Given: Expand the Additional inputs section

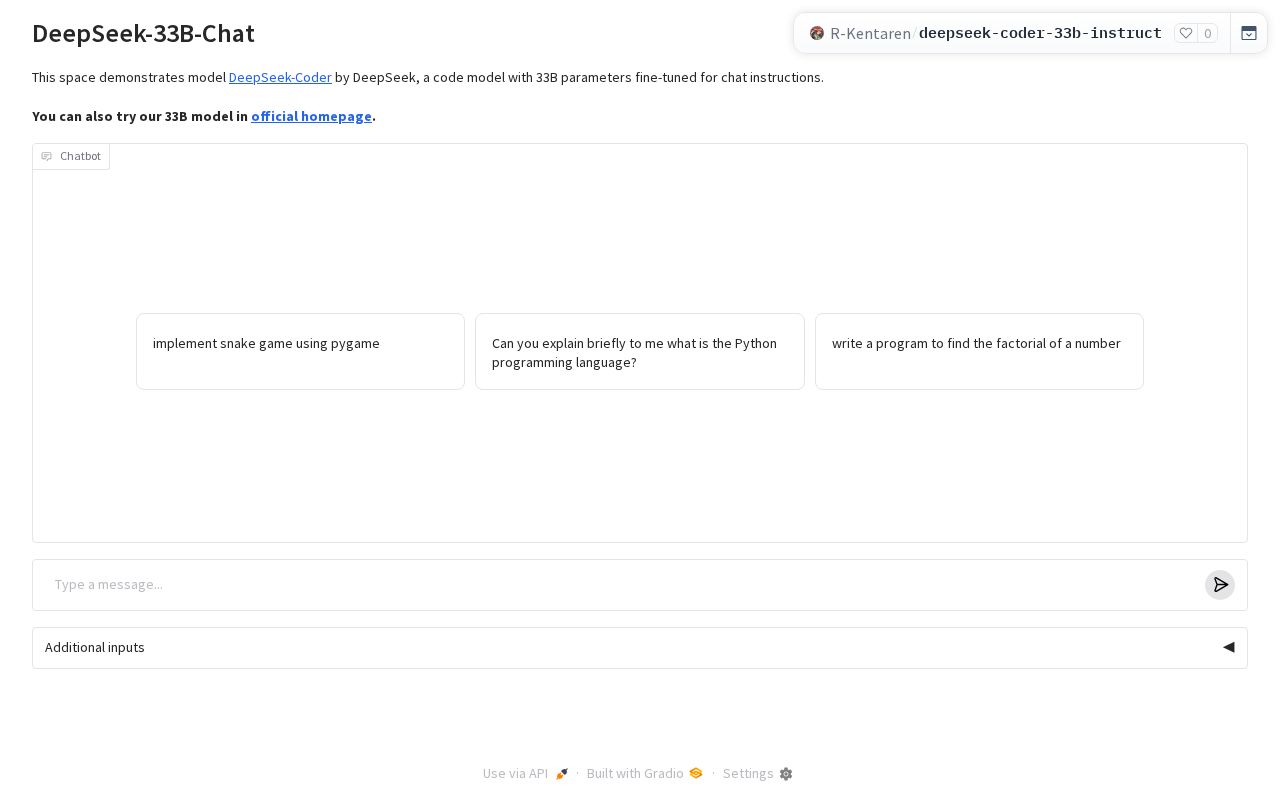Looking at the screenshot, I should coord(640,648).
